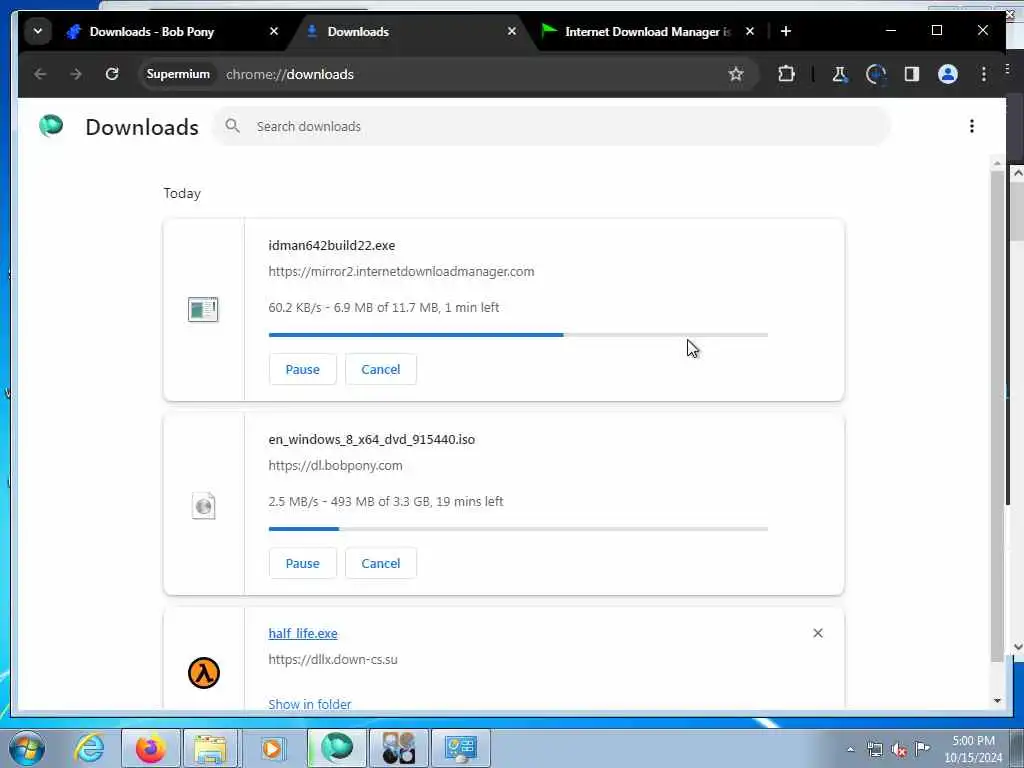Click the muted volume tray icon
Screen dimensions: 1024x768
(x=899, y=750)
